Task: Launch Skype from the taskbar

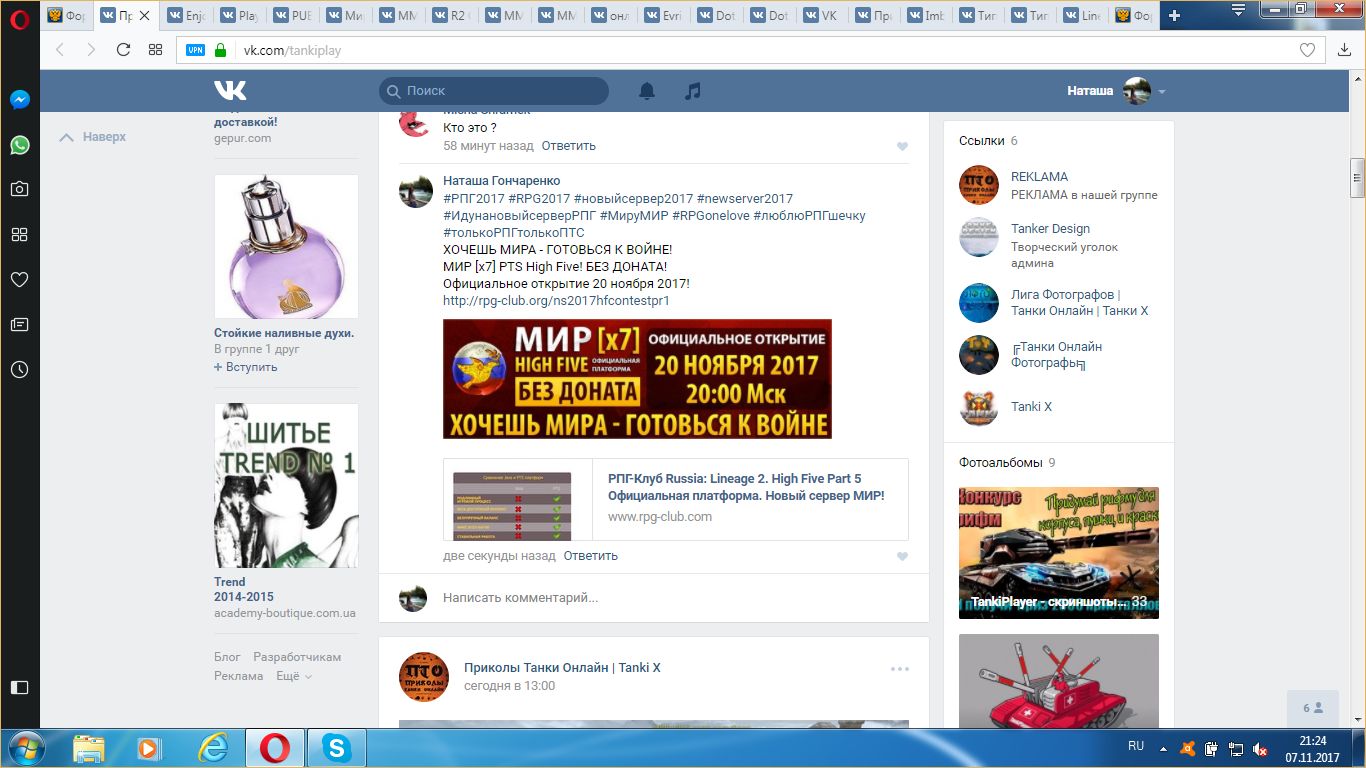Action: click(x=336, y=748)
